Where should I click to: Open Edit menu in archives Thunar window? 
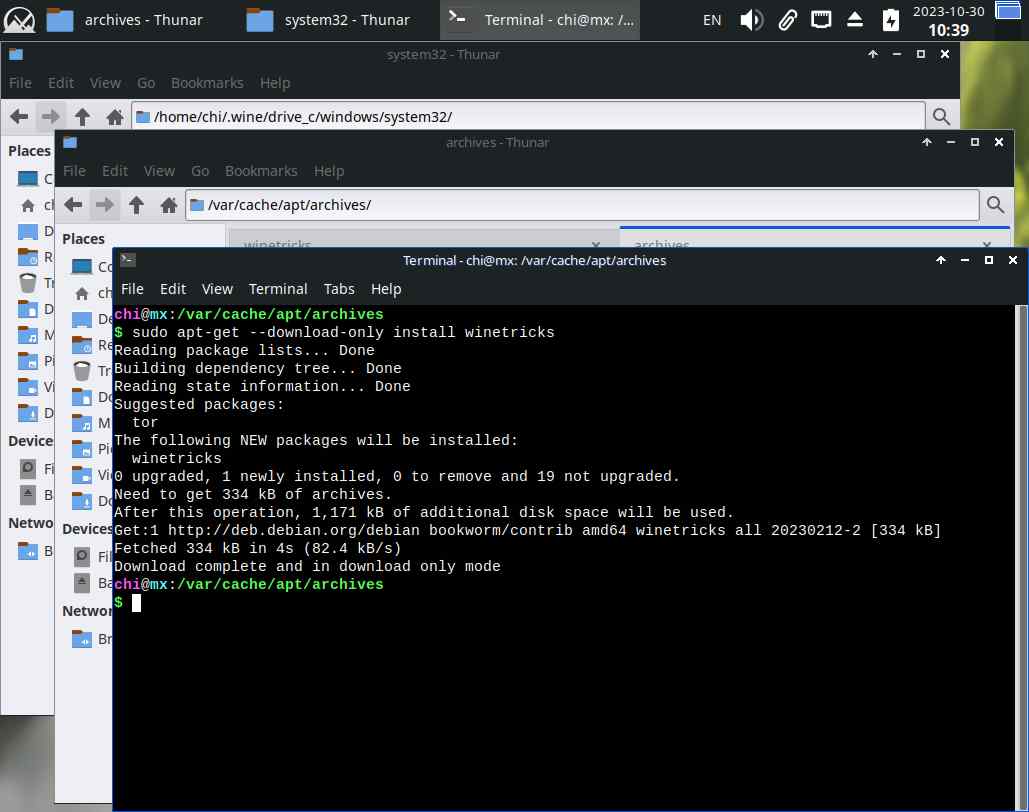click(115, 171)
